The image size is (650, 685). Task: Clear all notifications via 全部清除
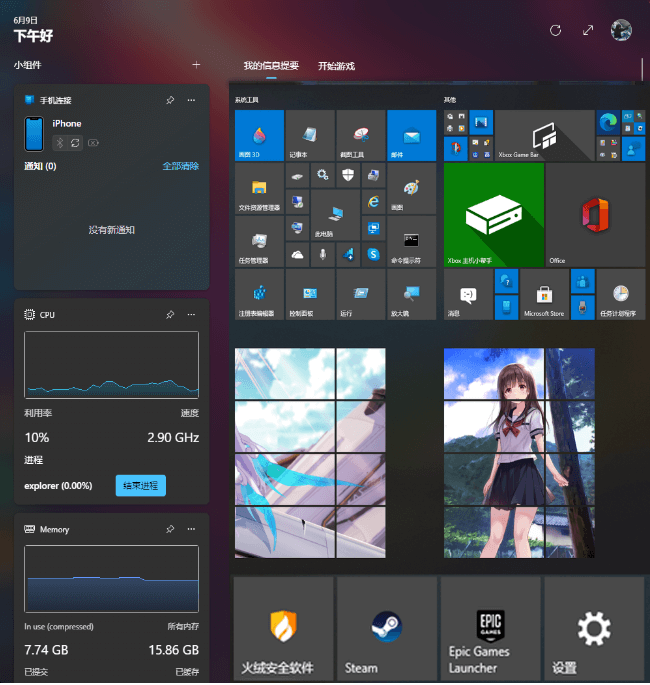(x=181, y=166)
